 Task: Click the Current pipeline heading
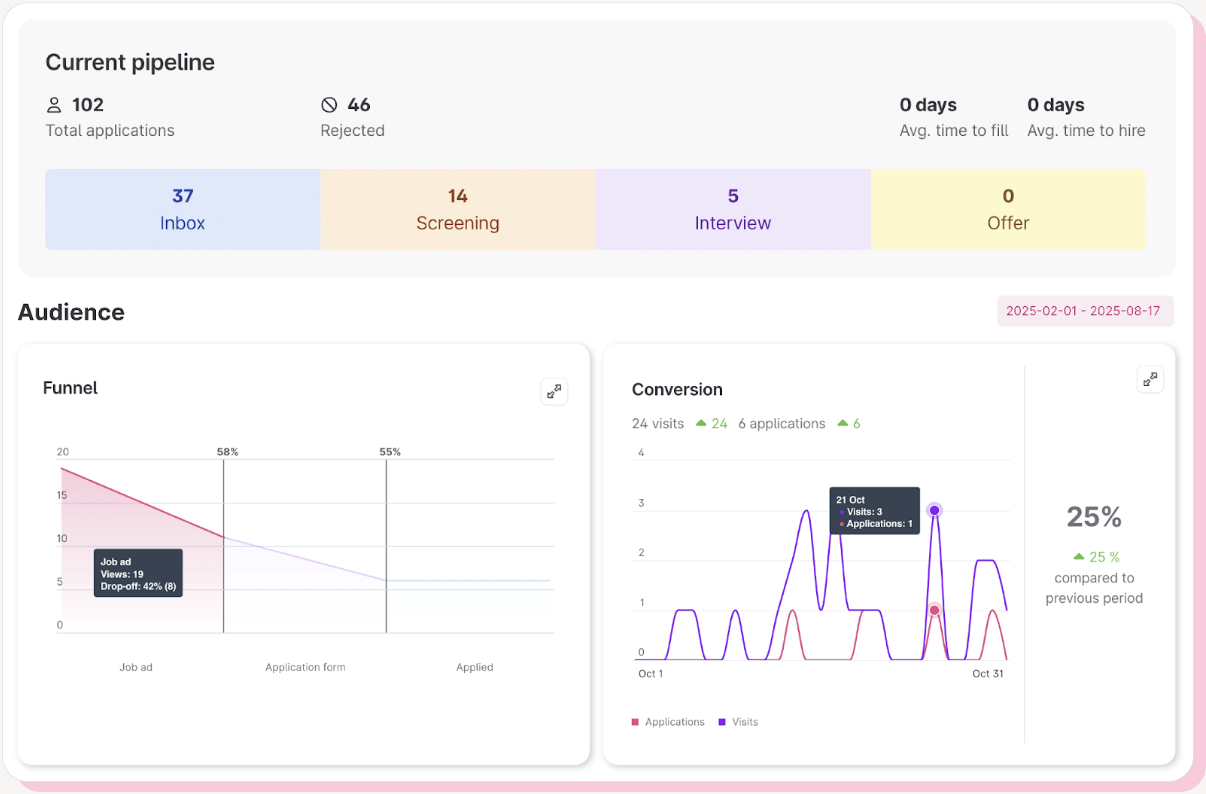click(x=130, y=62)
